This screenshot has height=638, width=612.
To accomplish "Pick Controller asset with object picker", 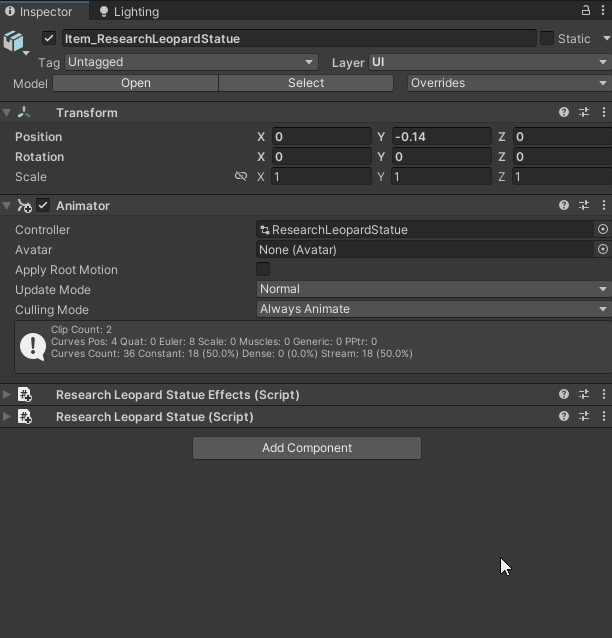I will (603, 229).
